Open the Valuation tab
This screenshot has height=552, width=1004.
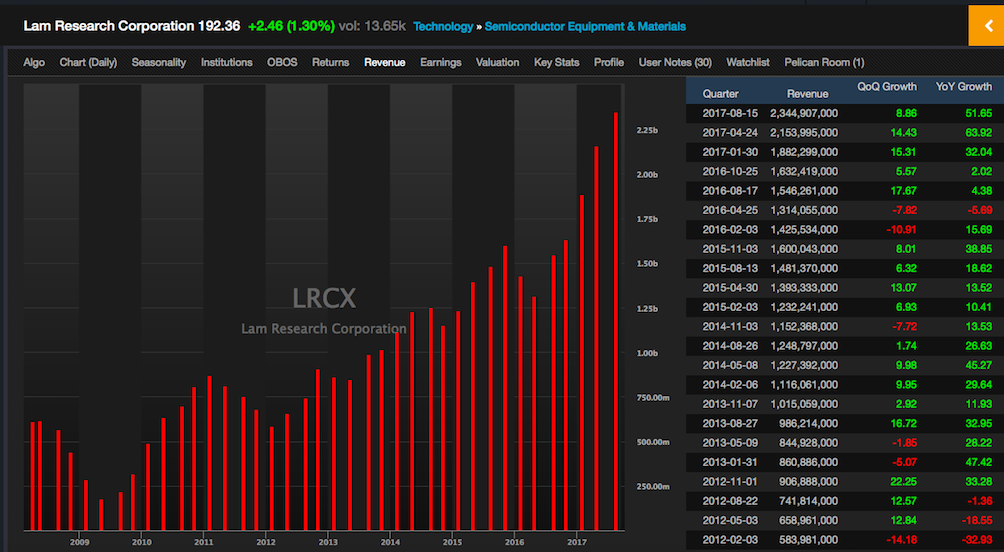click(498, 62)
